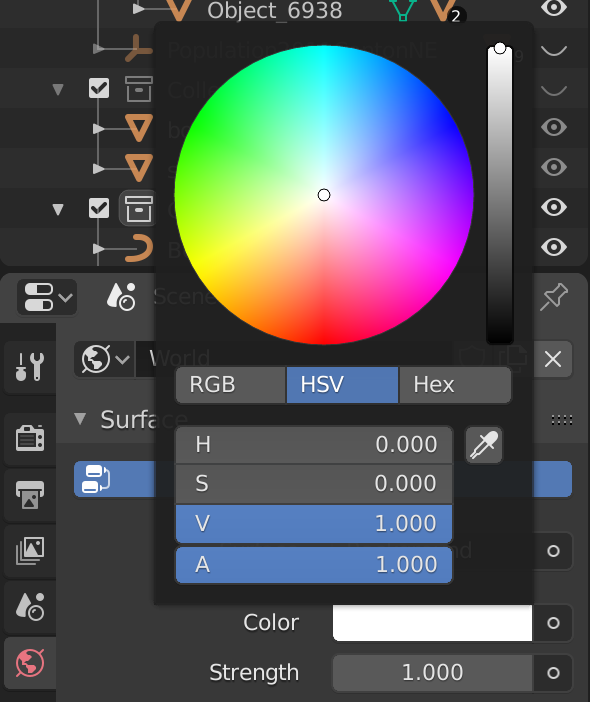Viewport: 590px width, 702px height.
Task: Select the Object_6938 mesh icon
Action: coord(179,10)
